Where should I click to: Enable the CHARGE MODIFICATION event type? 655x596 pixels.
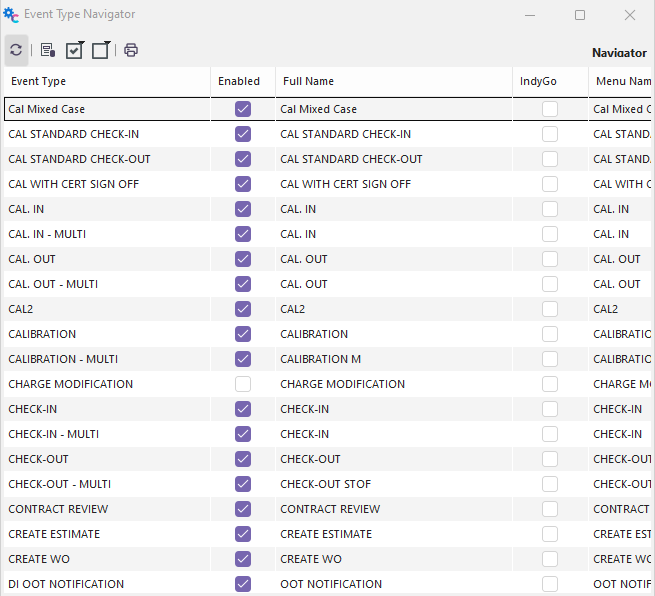243,384
